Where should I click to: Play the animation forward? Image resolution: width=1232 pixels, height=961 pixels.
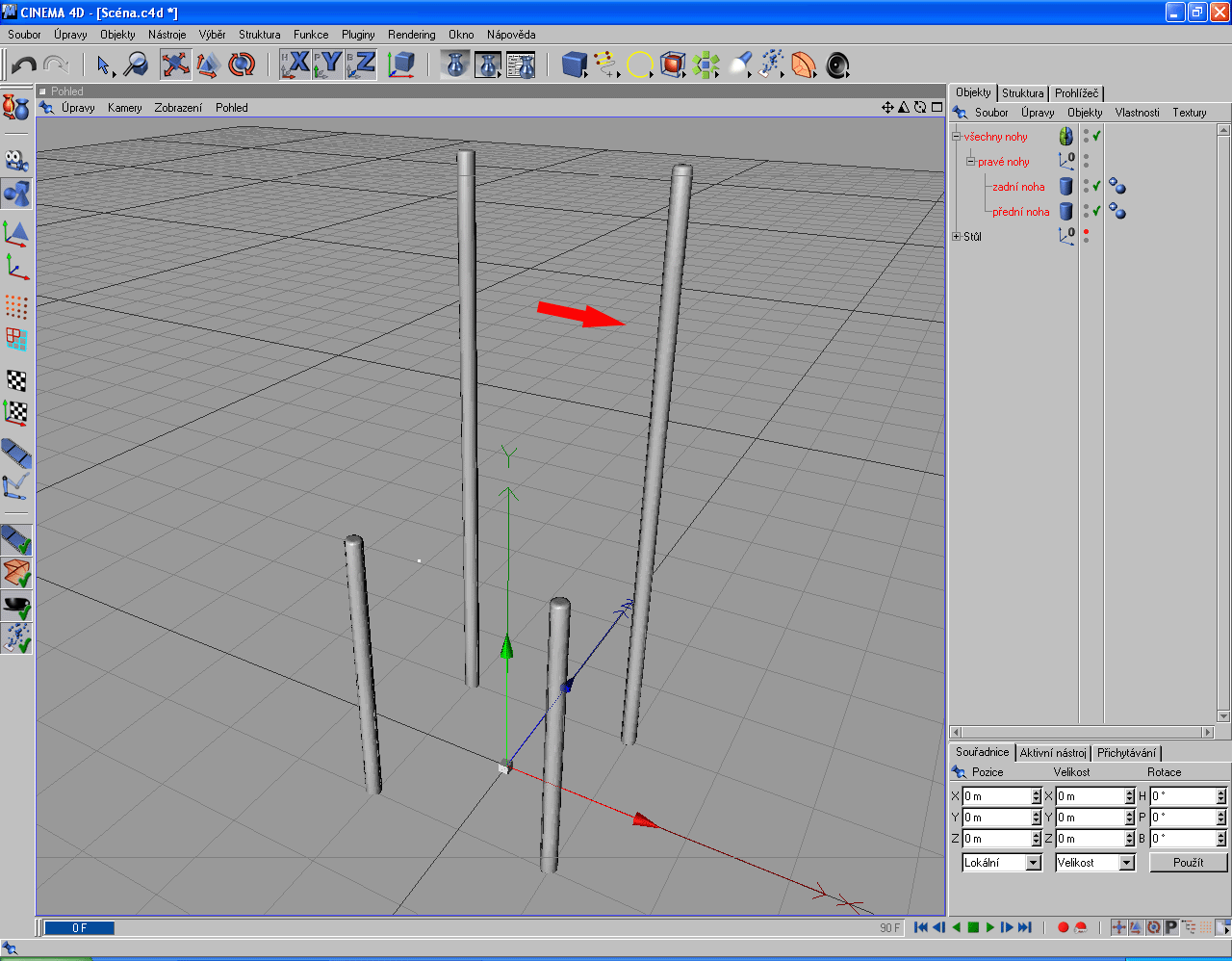coord(989,927)
